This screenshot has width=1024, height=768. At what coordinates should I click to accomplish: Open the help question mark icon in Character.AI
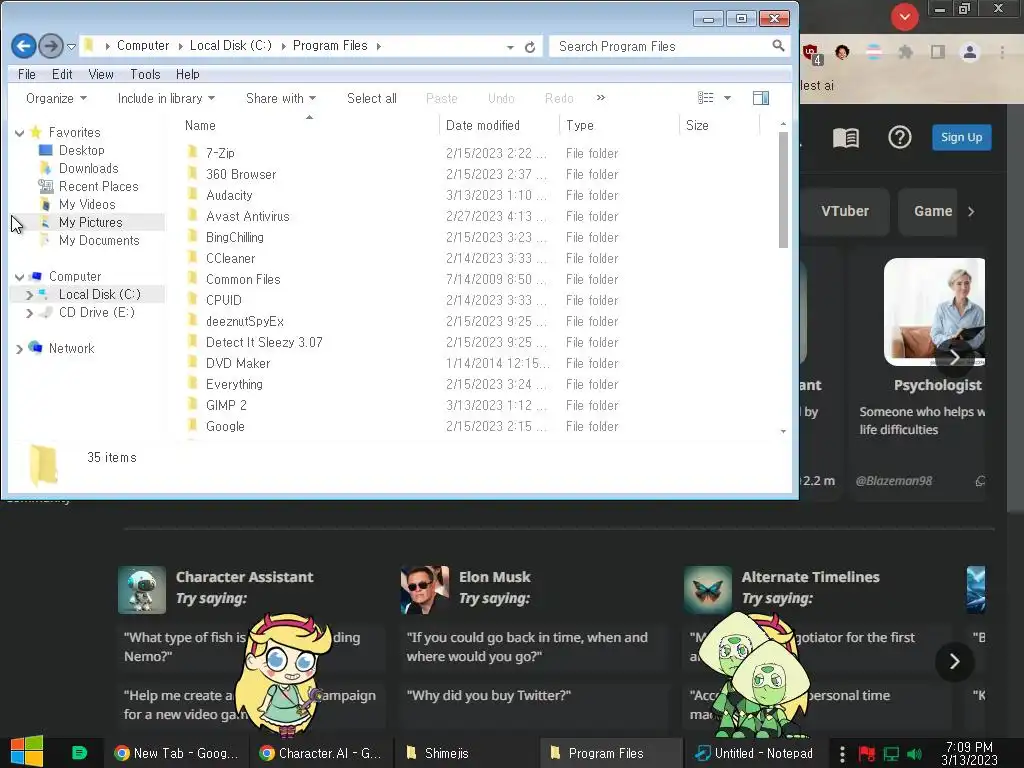click(x=899, y=137)
